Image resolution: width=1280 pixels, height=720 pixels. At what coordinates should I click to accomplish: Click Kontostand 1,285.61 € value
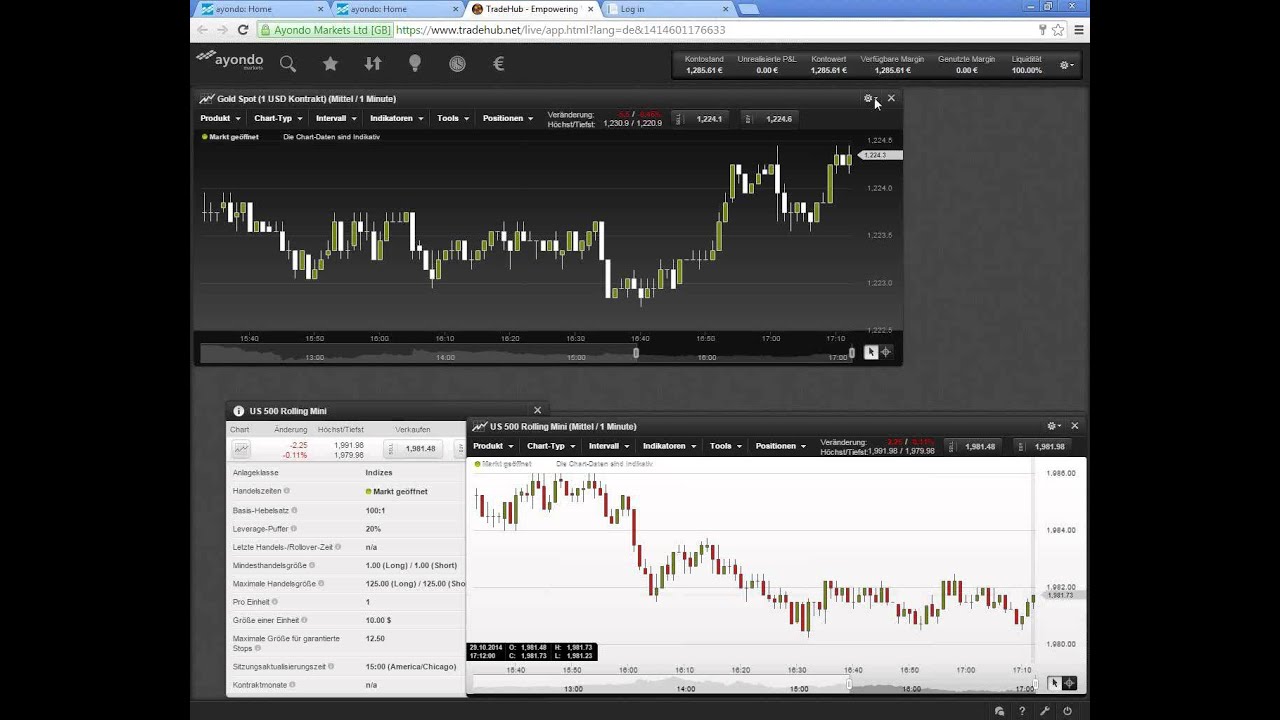[704, 71]
